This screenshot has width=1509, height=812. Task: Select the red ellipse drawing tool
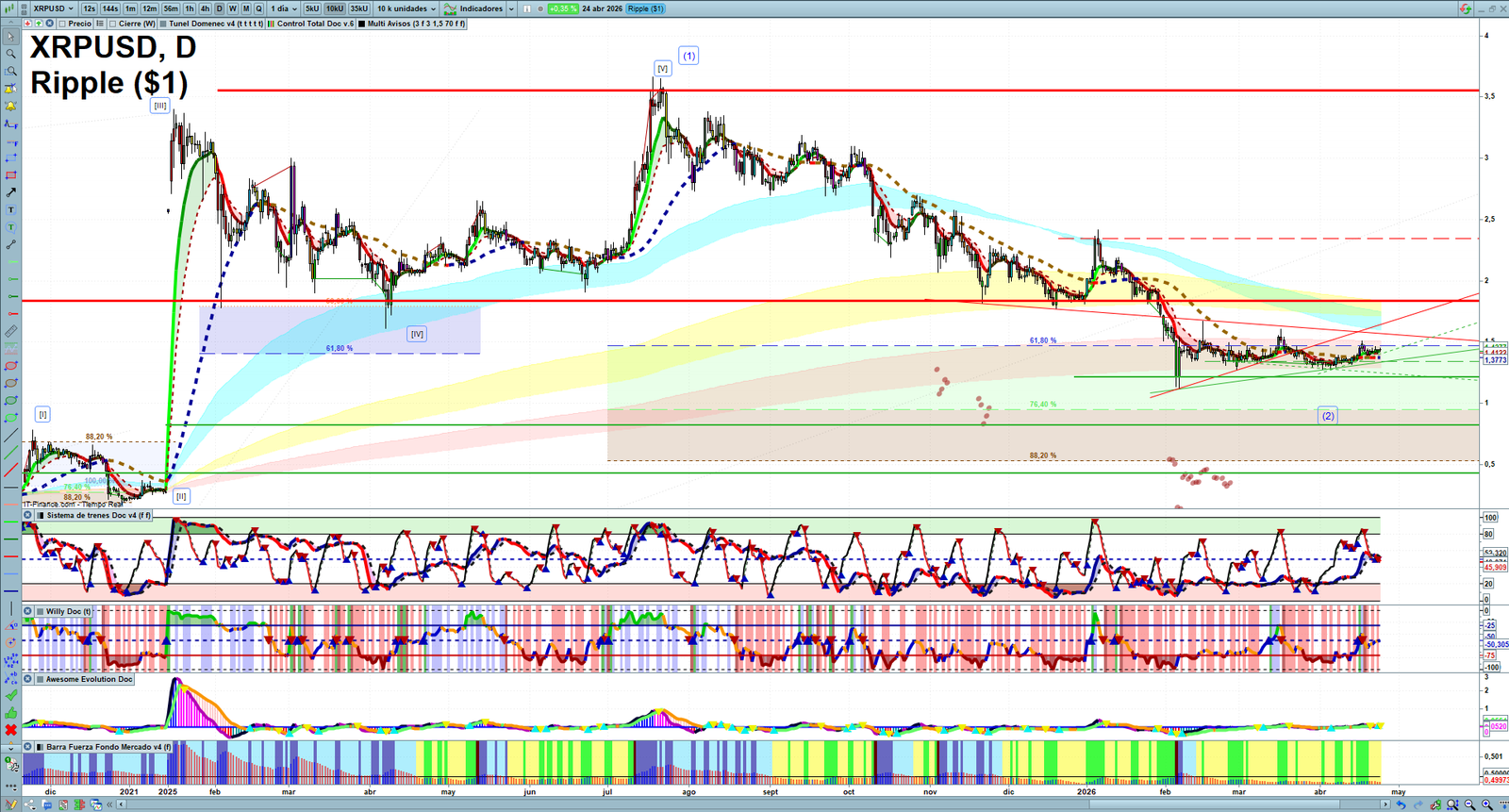[11, 366]
